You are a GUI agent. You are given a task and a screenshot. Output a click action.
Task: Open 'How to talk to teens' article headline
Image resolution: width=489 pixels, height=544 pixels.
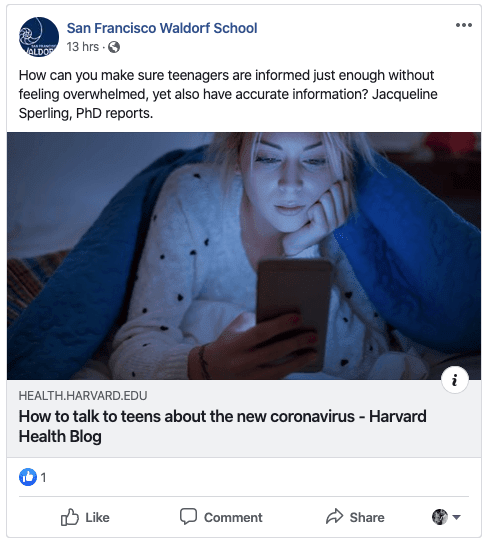coord(222,426)
